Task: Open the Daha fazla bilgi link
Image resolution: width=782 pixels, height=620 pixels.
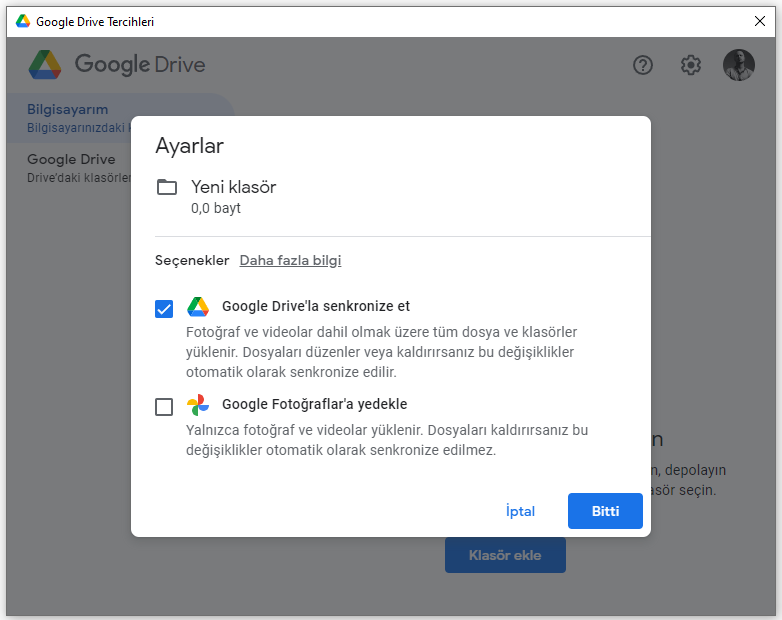Action: pos(290,261)
